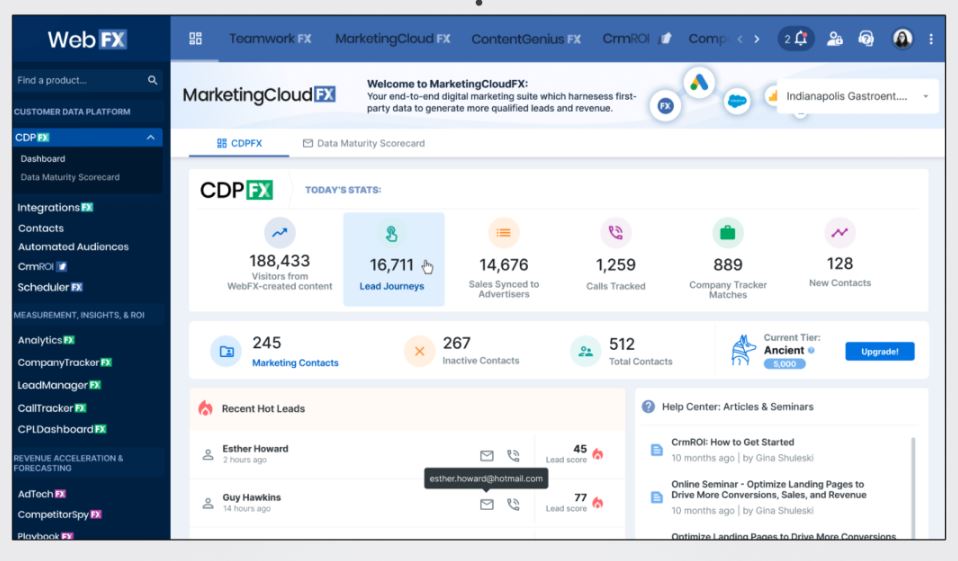The height and width of the screenshot is (561, 958).
Task: Open the ContentGeniusFX tab
Action: [x=526, y=38]
